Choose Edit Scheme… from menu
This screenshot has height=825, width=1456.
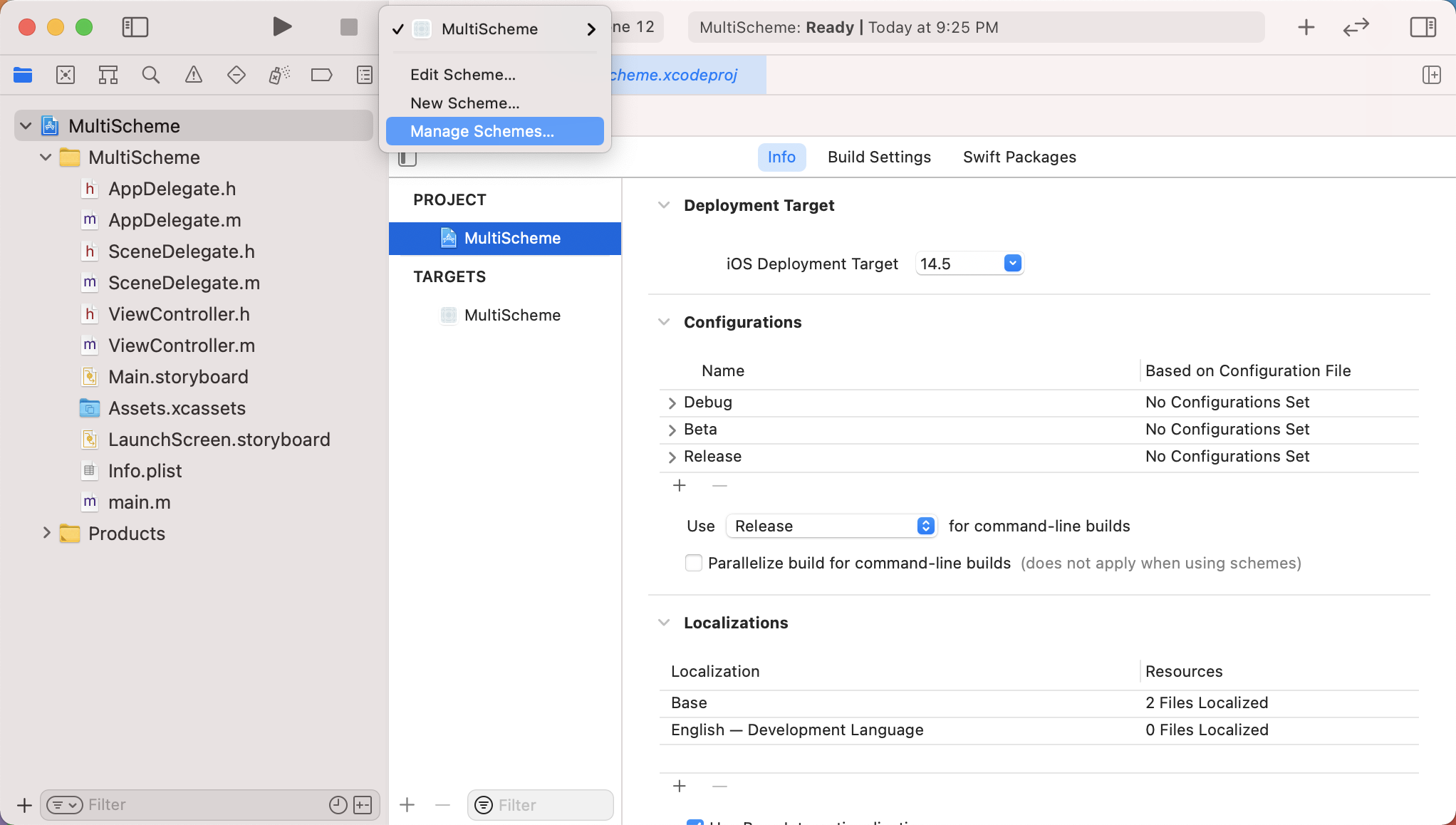463,75
